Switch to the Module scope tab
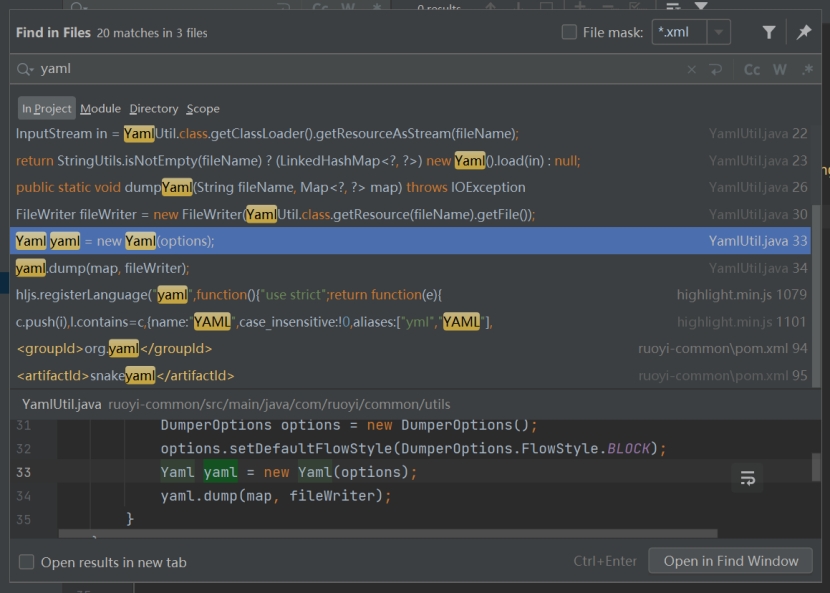 pyautogui.click(x=100, y=108)
